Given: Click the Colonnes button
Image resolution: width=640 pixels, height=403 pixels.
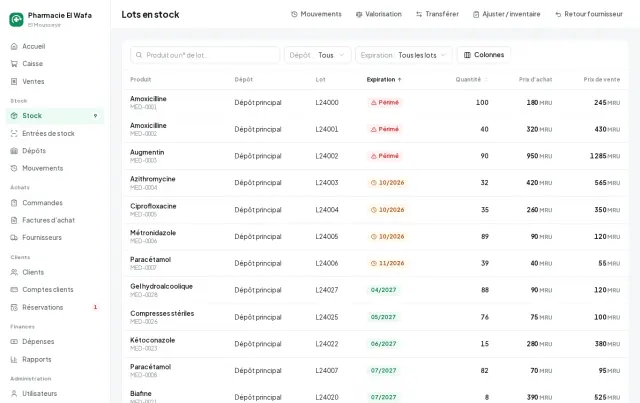Looking at the screenshot, I should 484,55.
